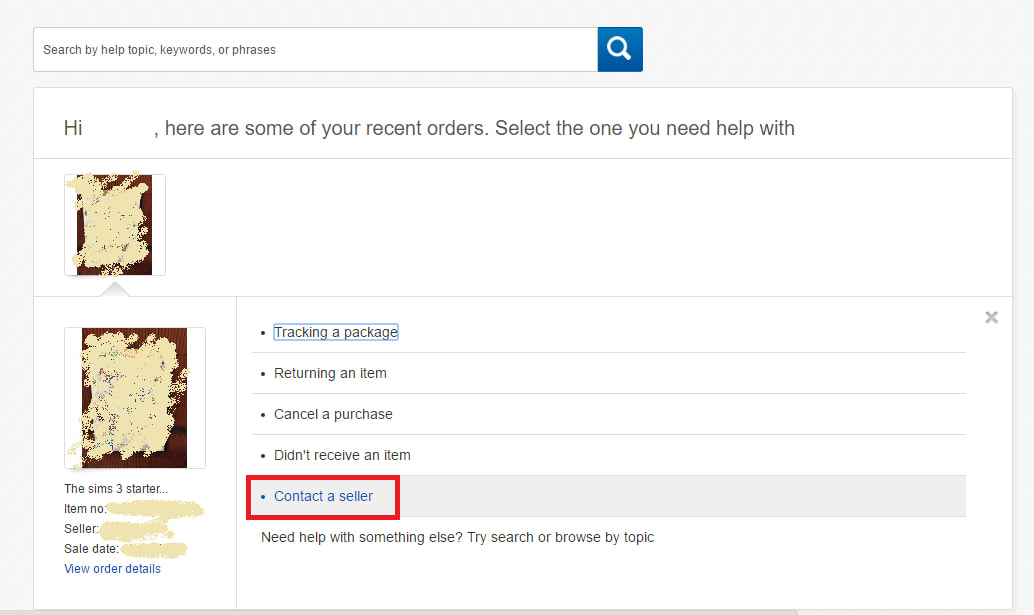Click the blue magnifying glass search button

tap(620, 49)
